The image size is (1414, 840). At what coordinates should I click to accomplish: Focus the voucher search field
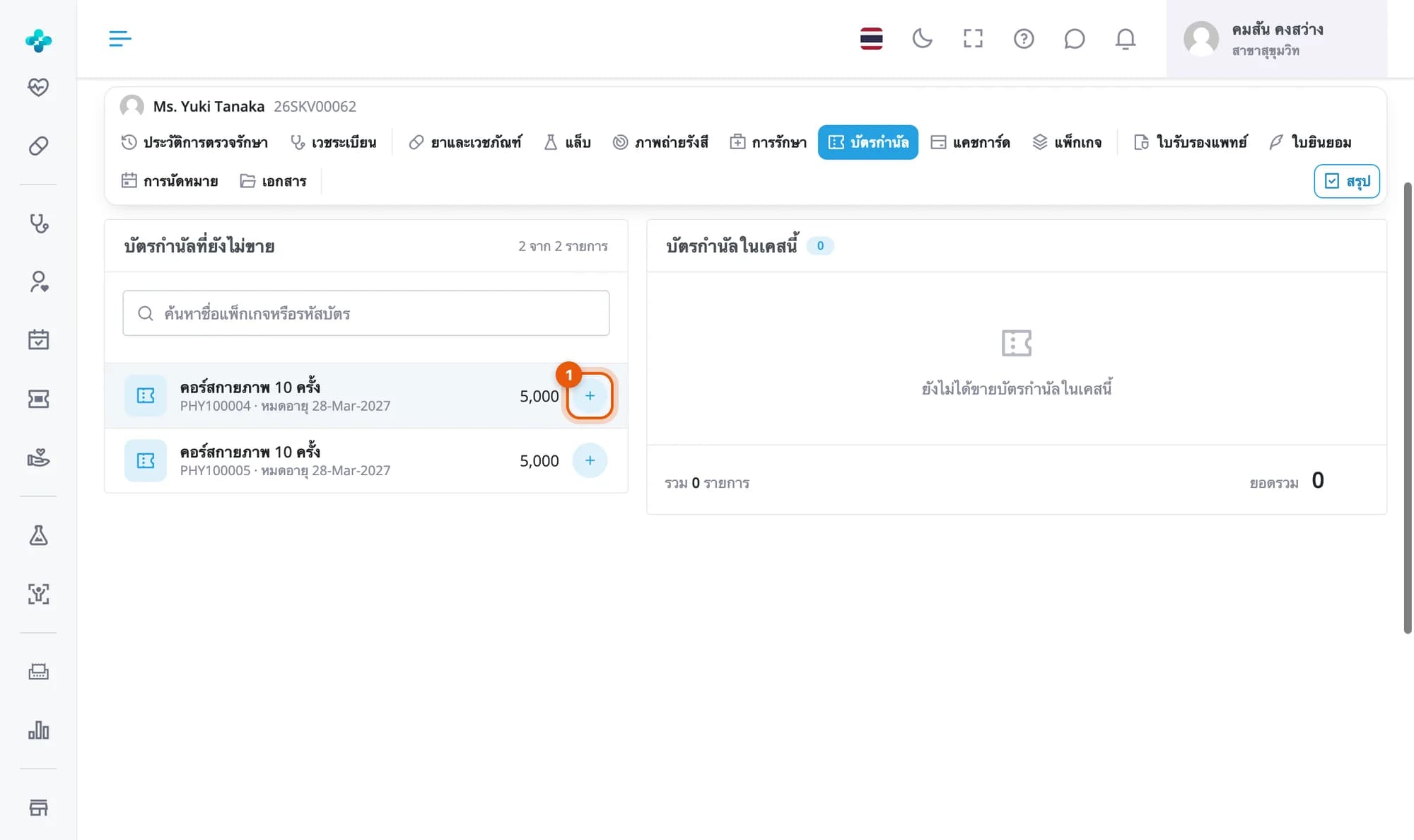coord(366,313)
